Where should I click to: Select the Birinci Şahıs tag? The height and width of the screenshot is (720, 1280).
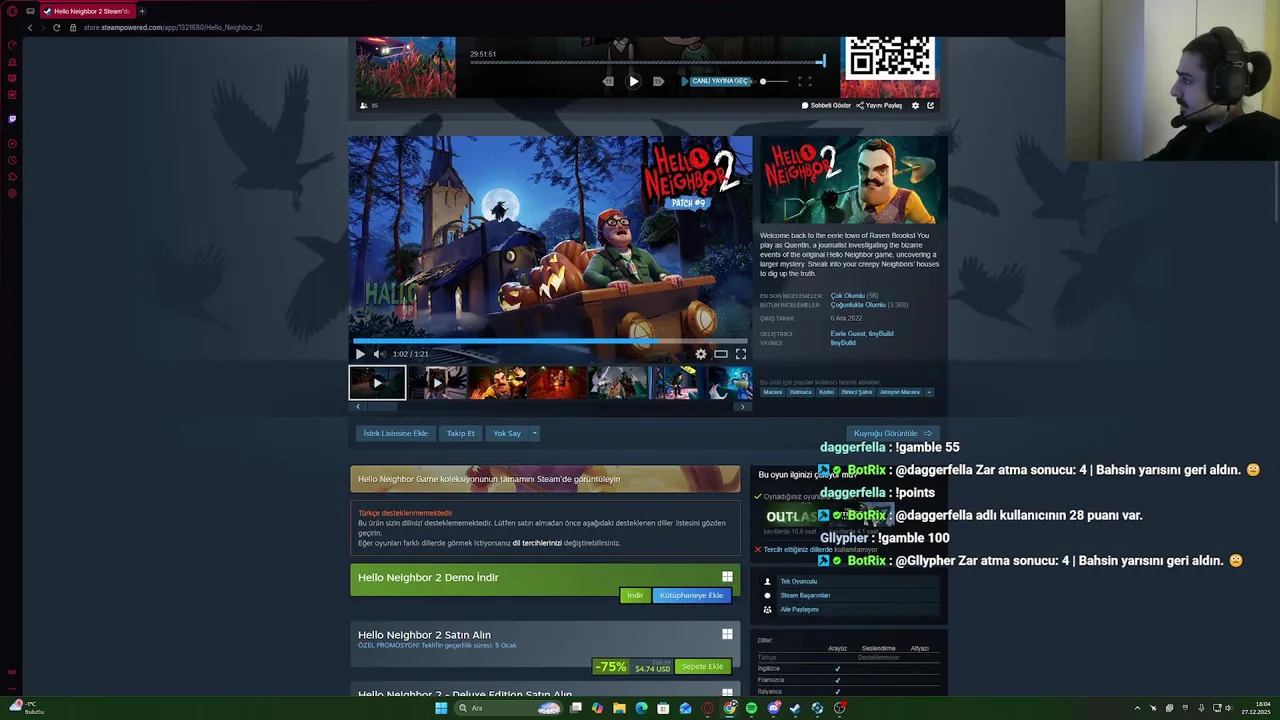(856, 392)
